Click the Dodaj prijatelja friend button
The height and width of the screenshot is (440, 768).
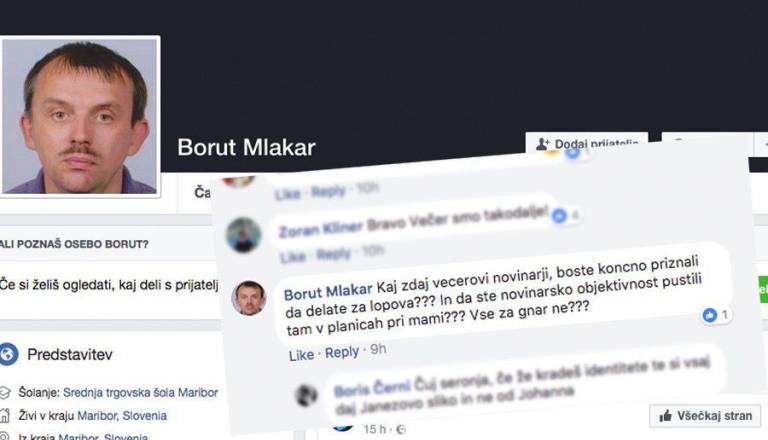point(587,142)
